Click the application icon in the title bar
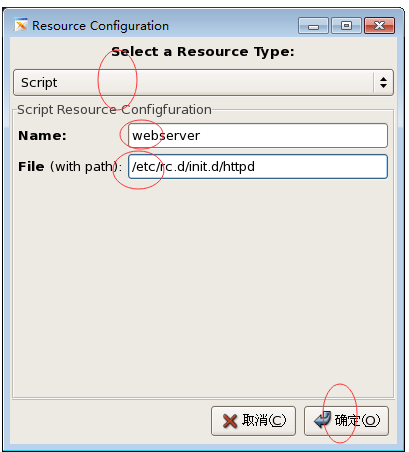409x452 pixels. click(x=21, y=25)
